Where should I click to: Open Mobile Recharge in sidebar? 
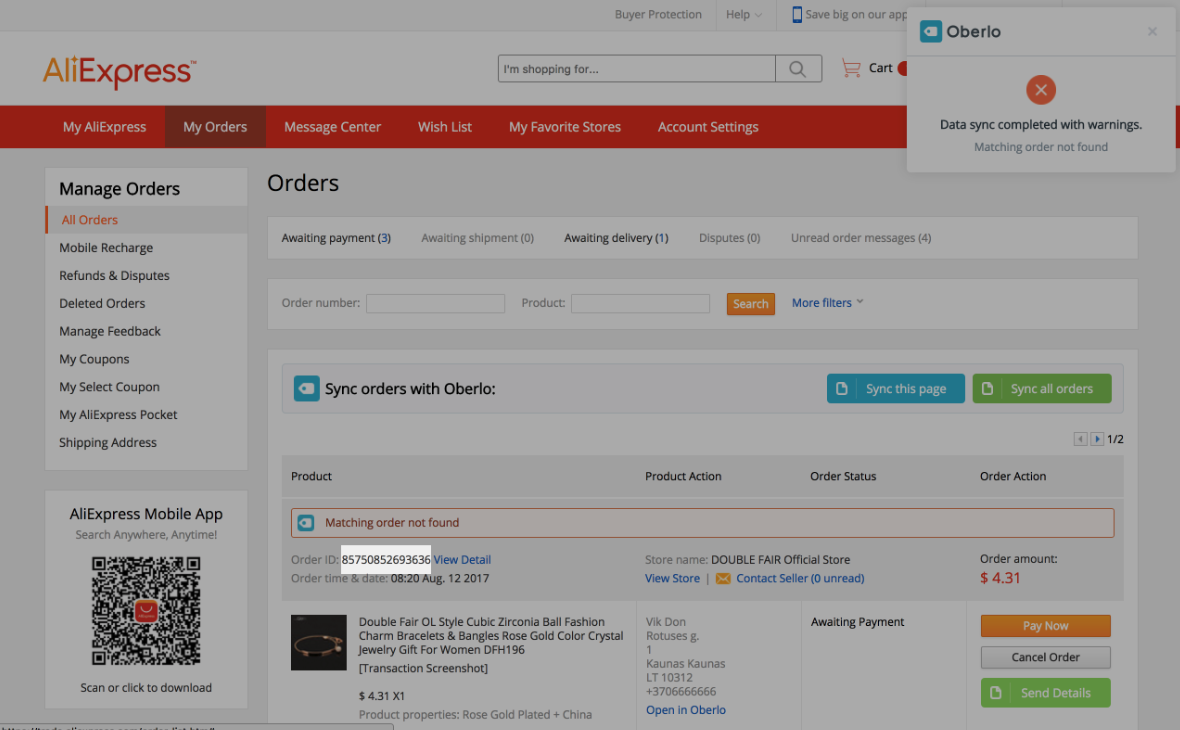click(106, 248)
